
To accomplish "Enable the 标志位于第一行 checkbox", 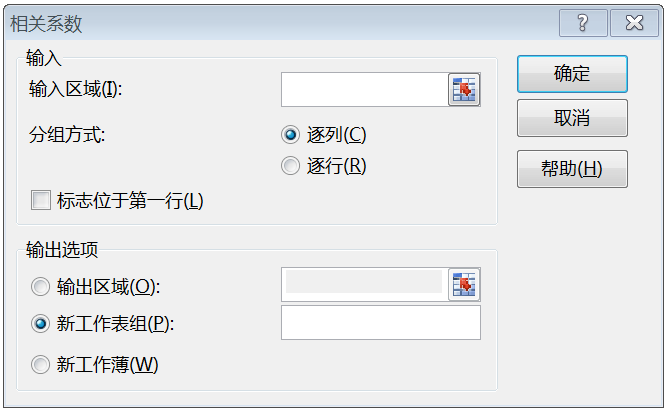I will [41, 200].
